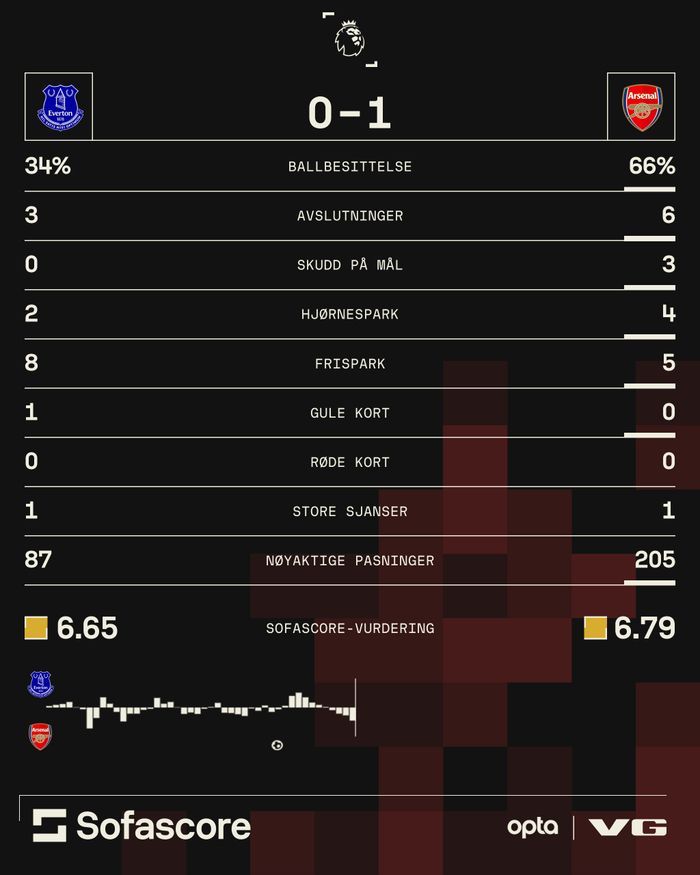Click the Arsenal crest beside the score
Screen dimensions: 700x875
[x=641, y=107]
